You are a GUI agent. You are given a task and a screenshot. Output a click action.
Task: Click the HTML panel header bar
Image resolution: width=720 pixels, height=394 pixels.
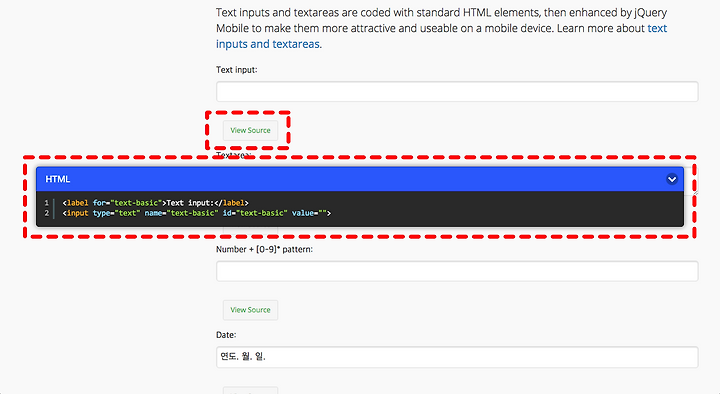click(360, 179)
